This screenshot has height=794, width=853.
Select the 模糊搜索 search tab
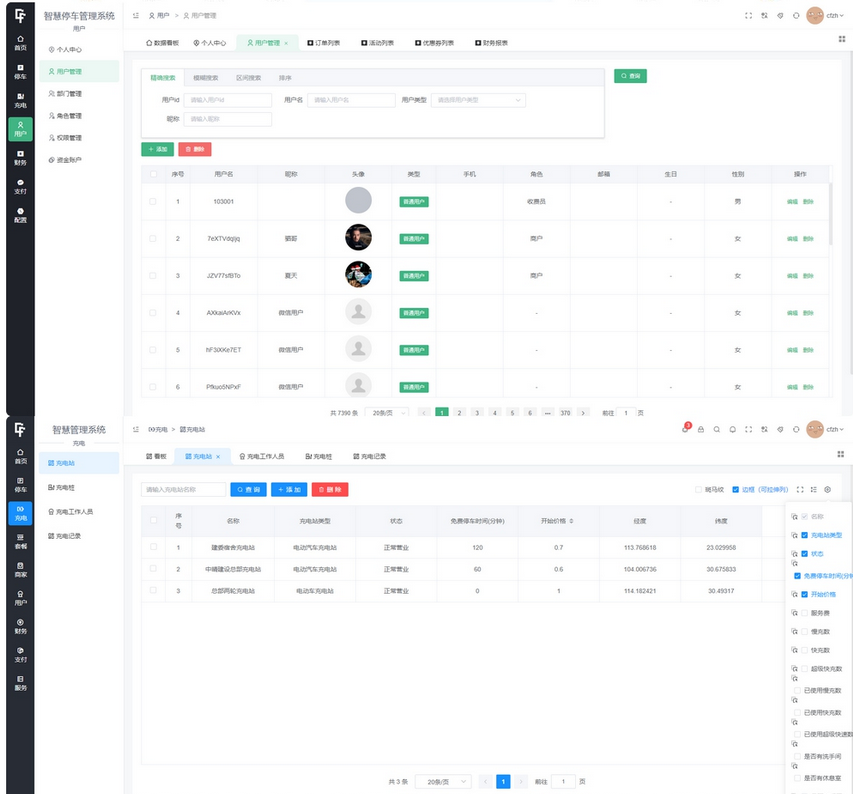click(x=206, y=77)
